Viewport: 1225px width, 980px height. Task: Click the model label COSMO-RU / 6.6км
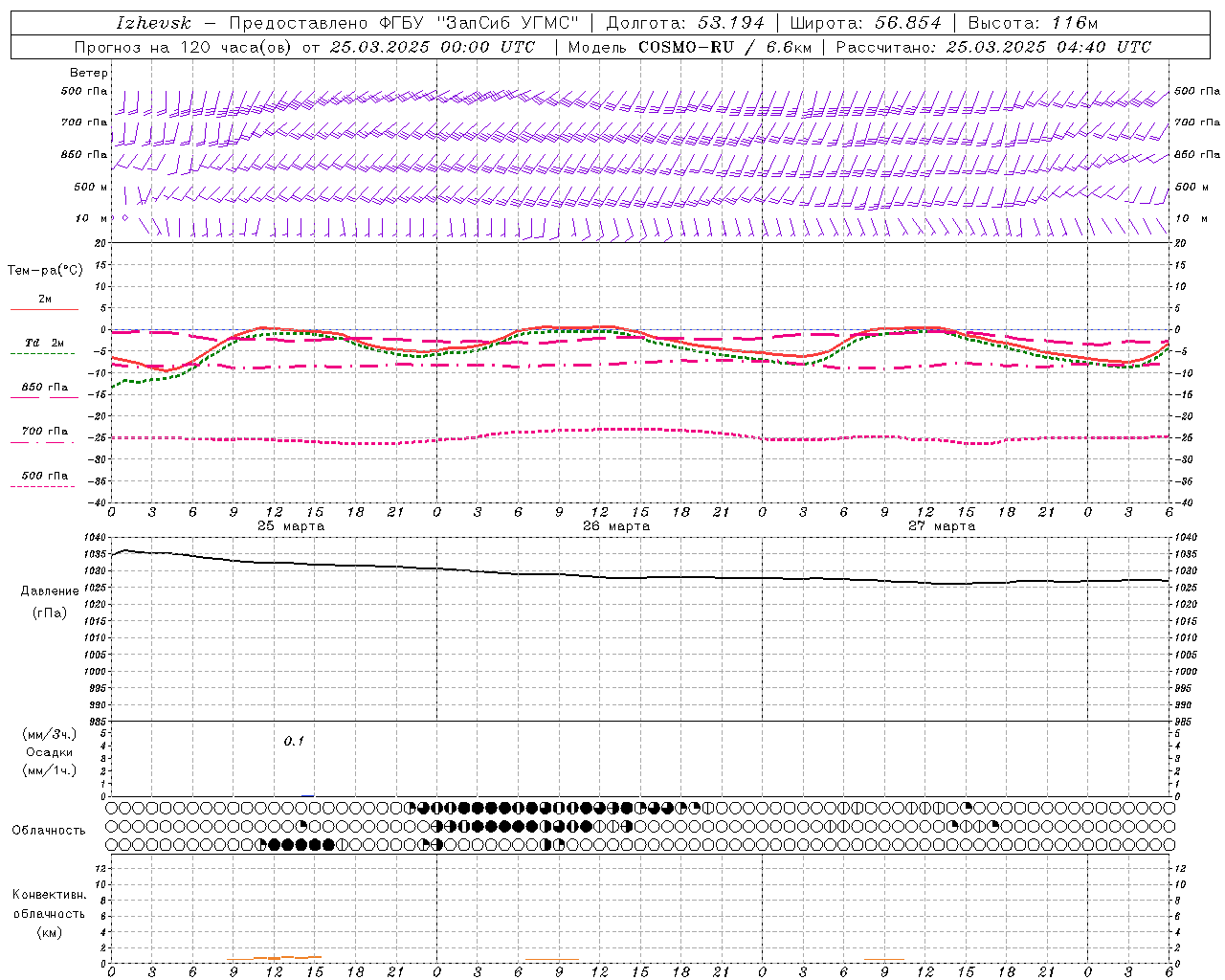(724, 47)
